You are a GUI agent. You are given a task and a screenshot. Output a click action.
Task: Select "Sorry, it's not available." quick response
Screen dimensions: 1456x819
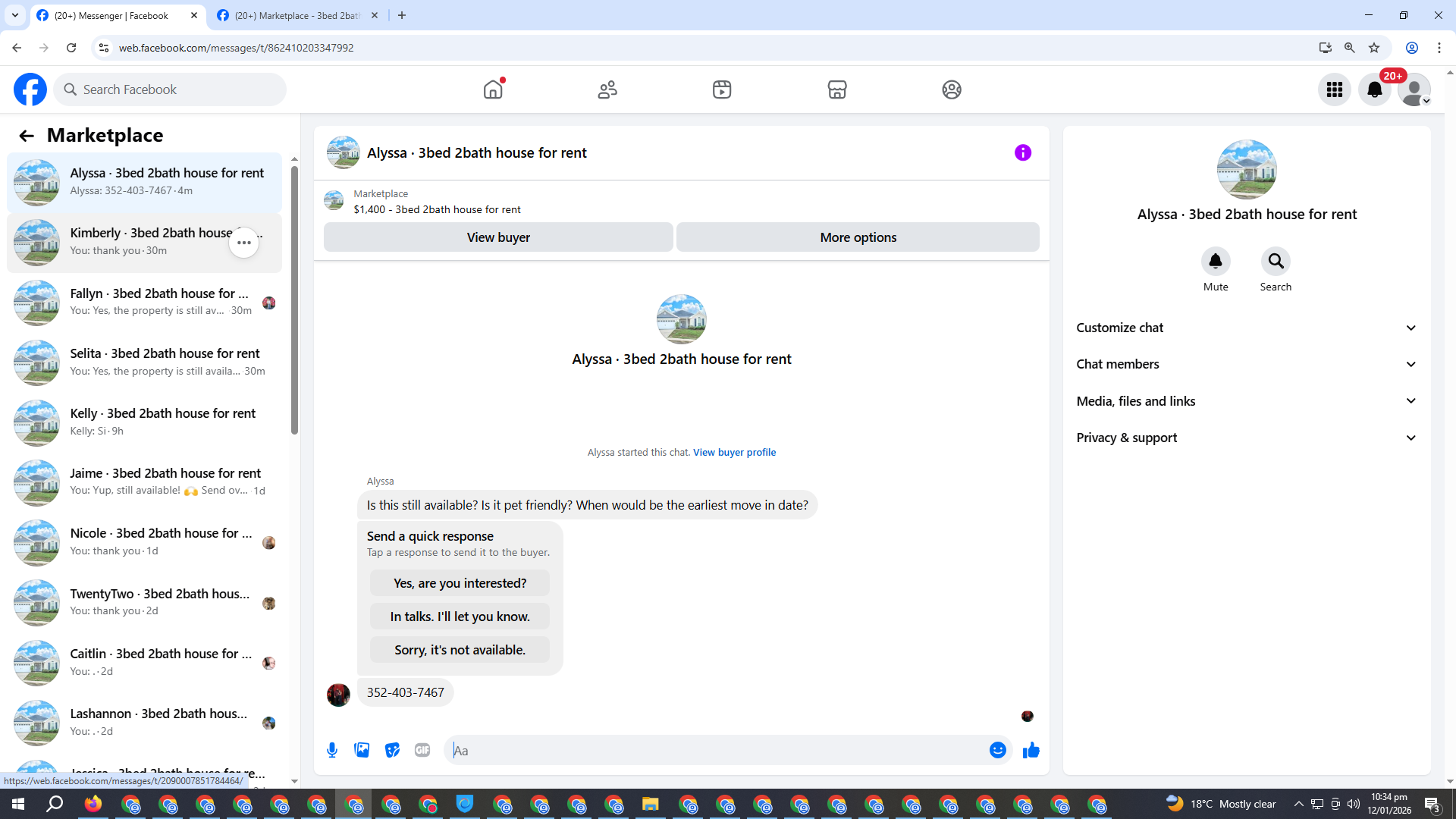pyautogui.click(x=460, y=650)
